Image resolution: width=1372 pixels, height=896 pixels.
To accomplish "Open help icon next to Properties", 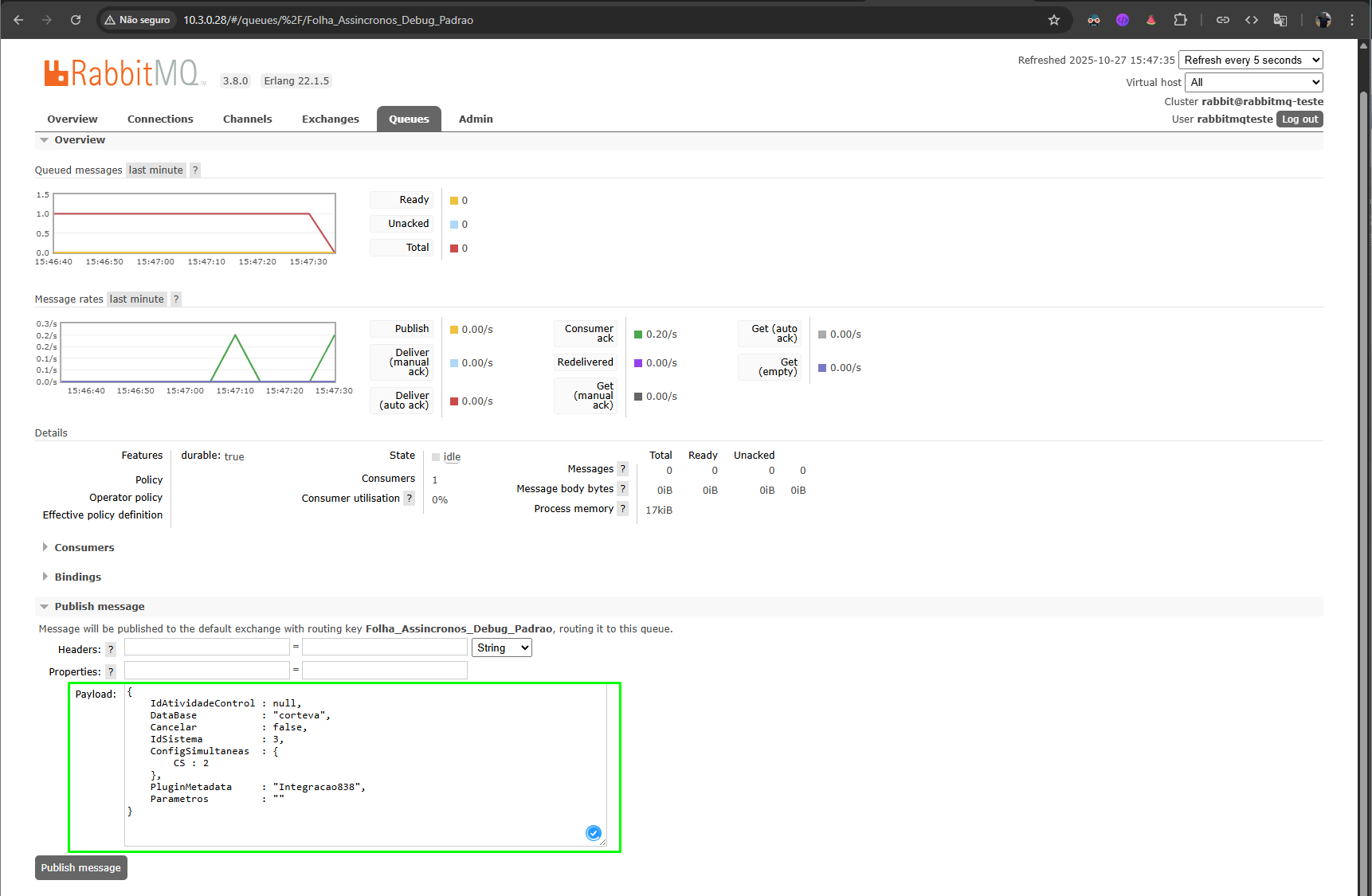I will [x=111, y=671].
